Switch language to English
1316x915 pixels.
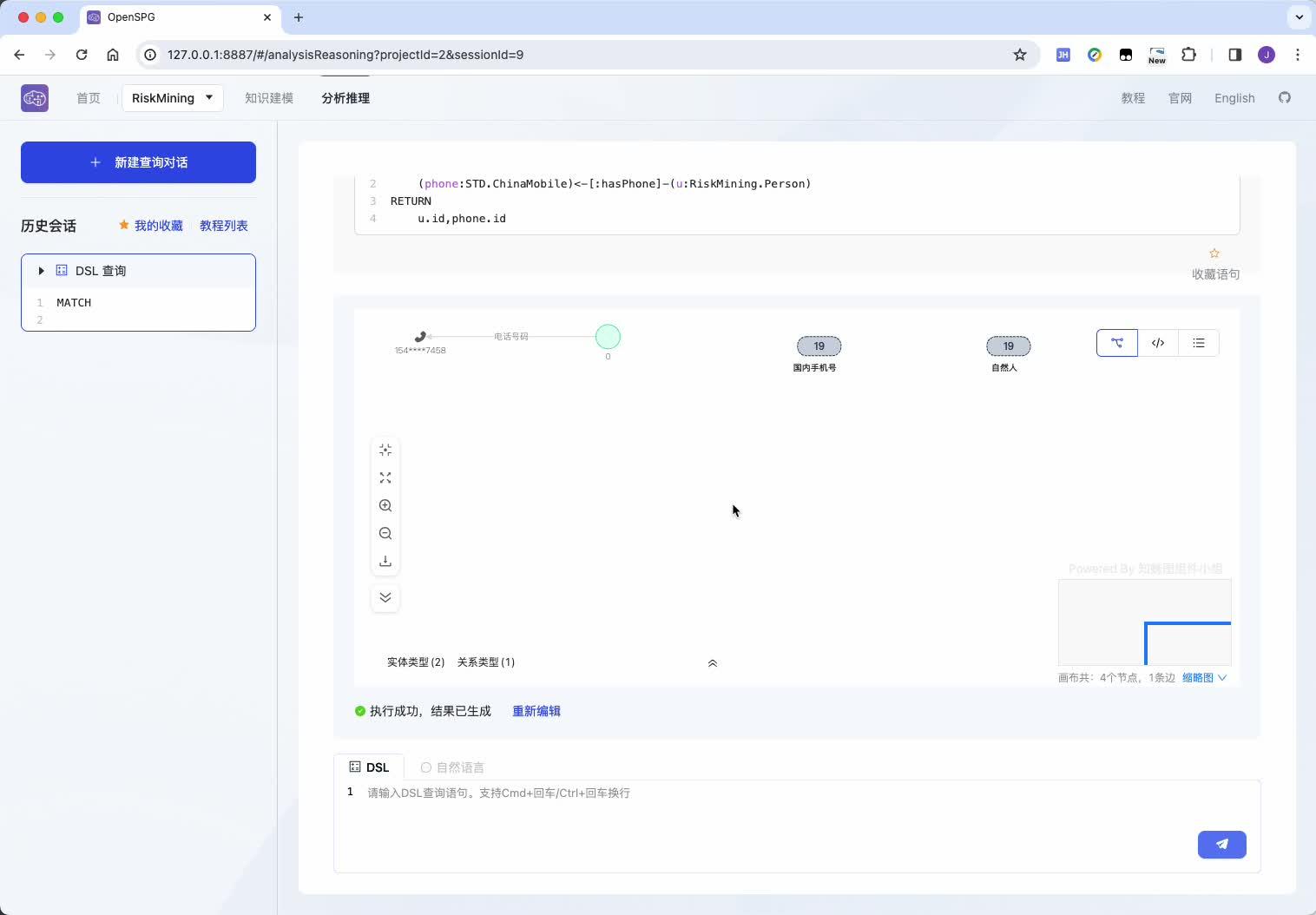(1234, 98)
